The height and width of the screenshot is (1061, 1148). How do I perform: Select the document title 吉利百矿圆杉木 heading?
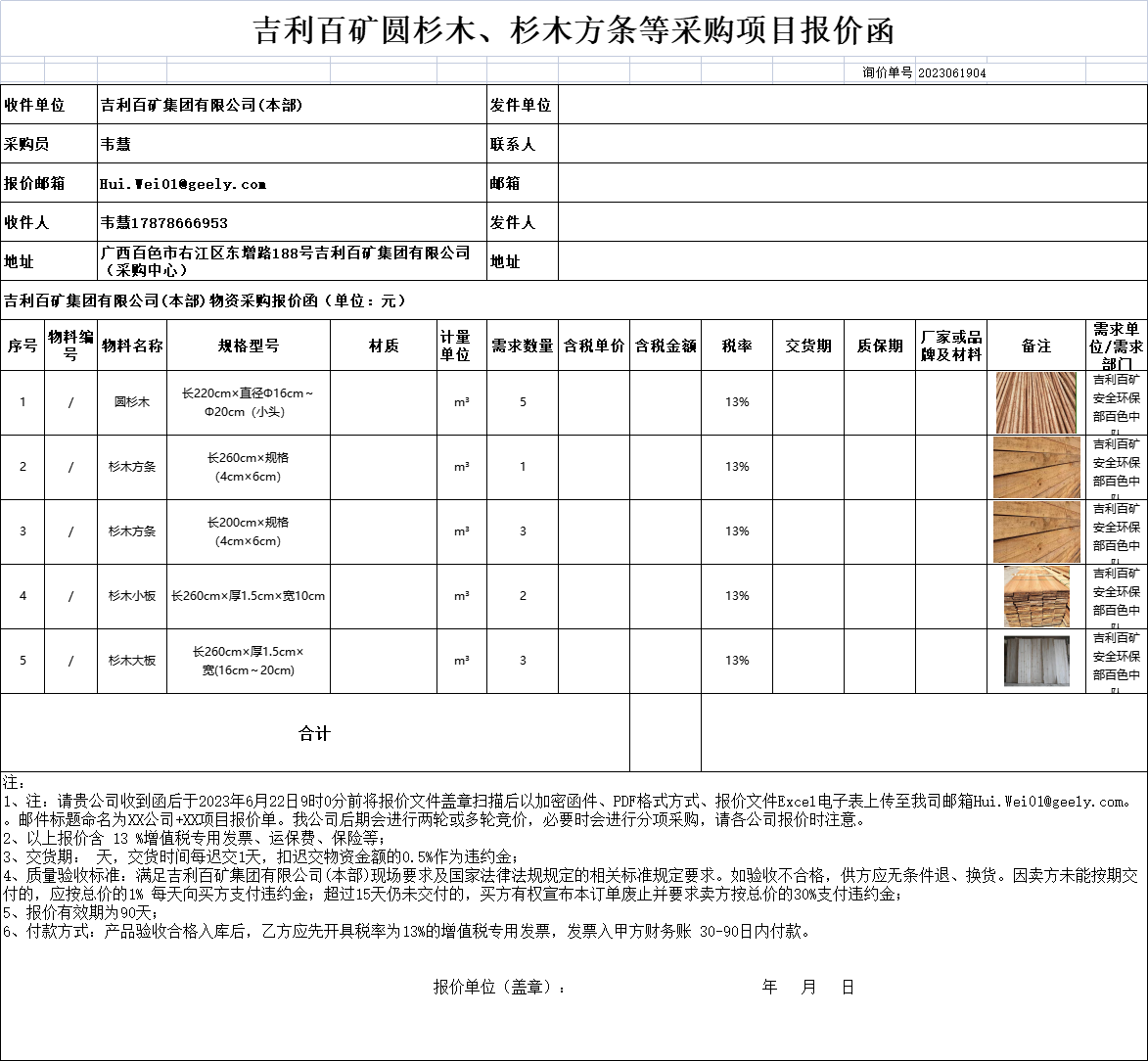click(x=574, y=30)
